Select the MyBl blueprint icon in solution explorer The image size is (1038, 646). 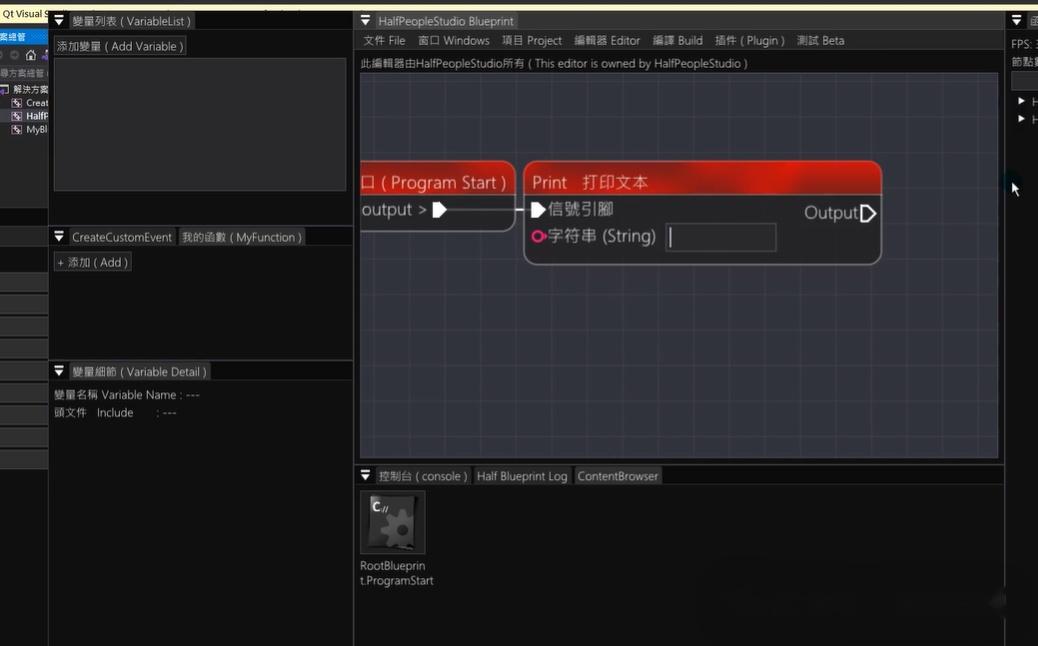[16, 128]
